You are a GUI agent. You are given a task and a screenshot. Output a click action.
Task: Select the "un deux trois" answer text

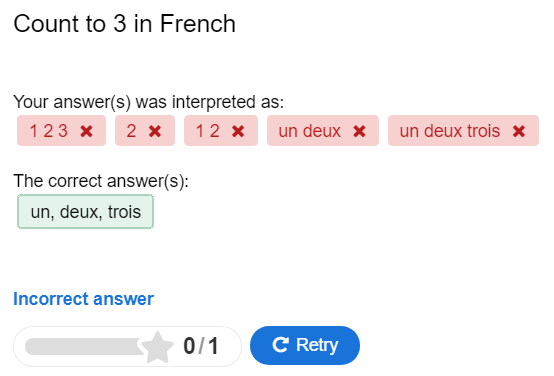click(450, 131)
